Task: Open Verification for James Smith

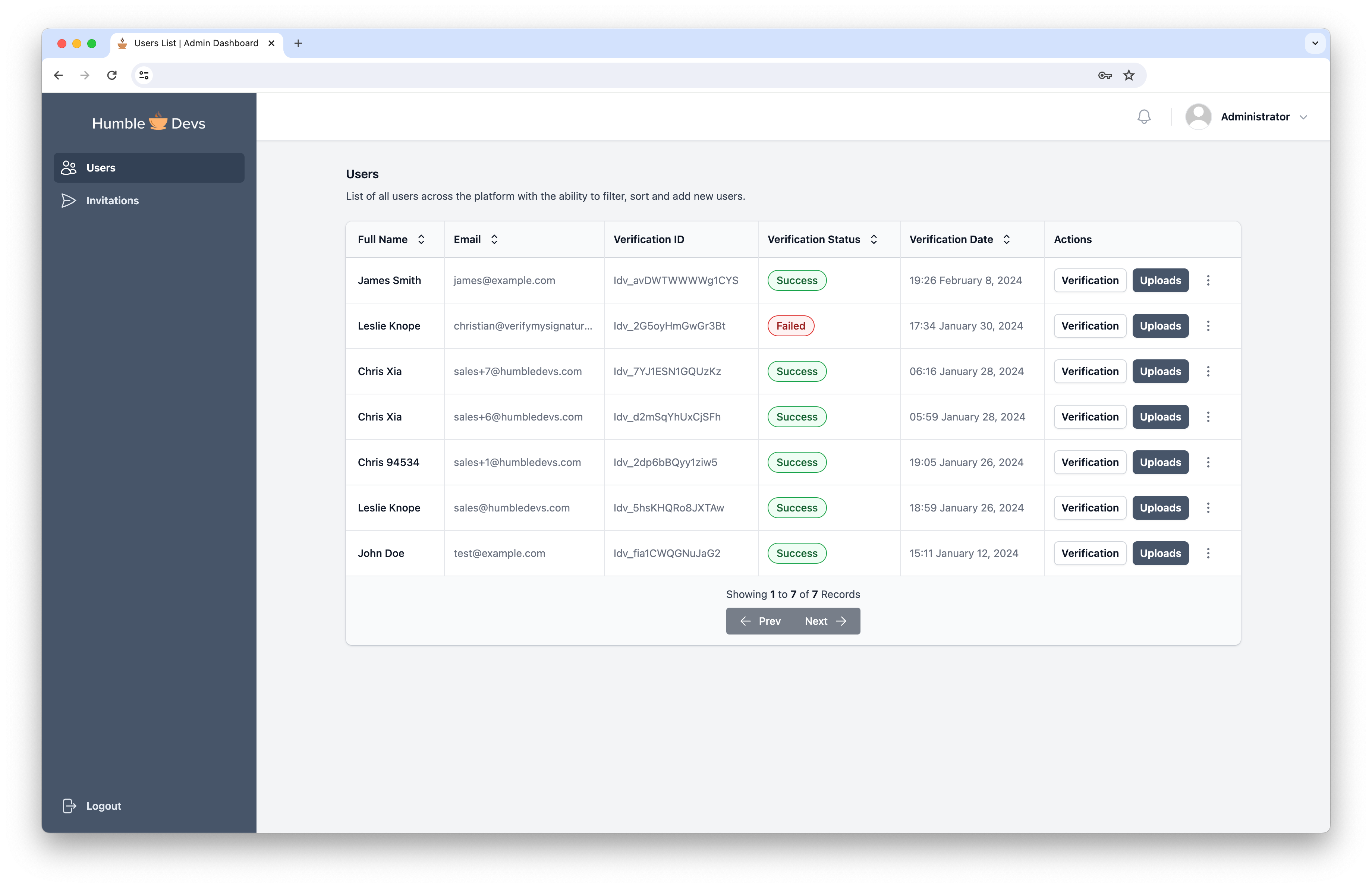Action: [x=1089, y=281]
